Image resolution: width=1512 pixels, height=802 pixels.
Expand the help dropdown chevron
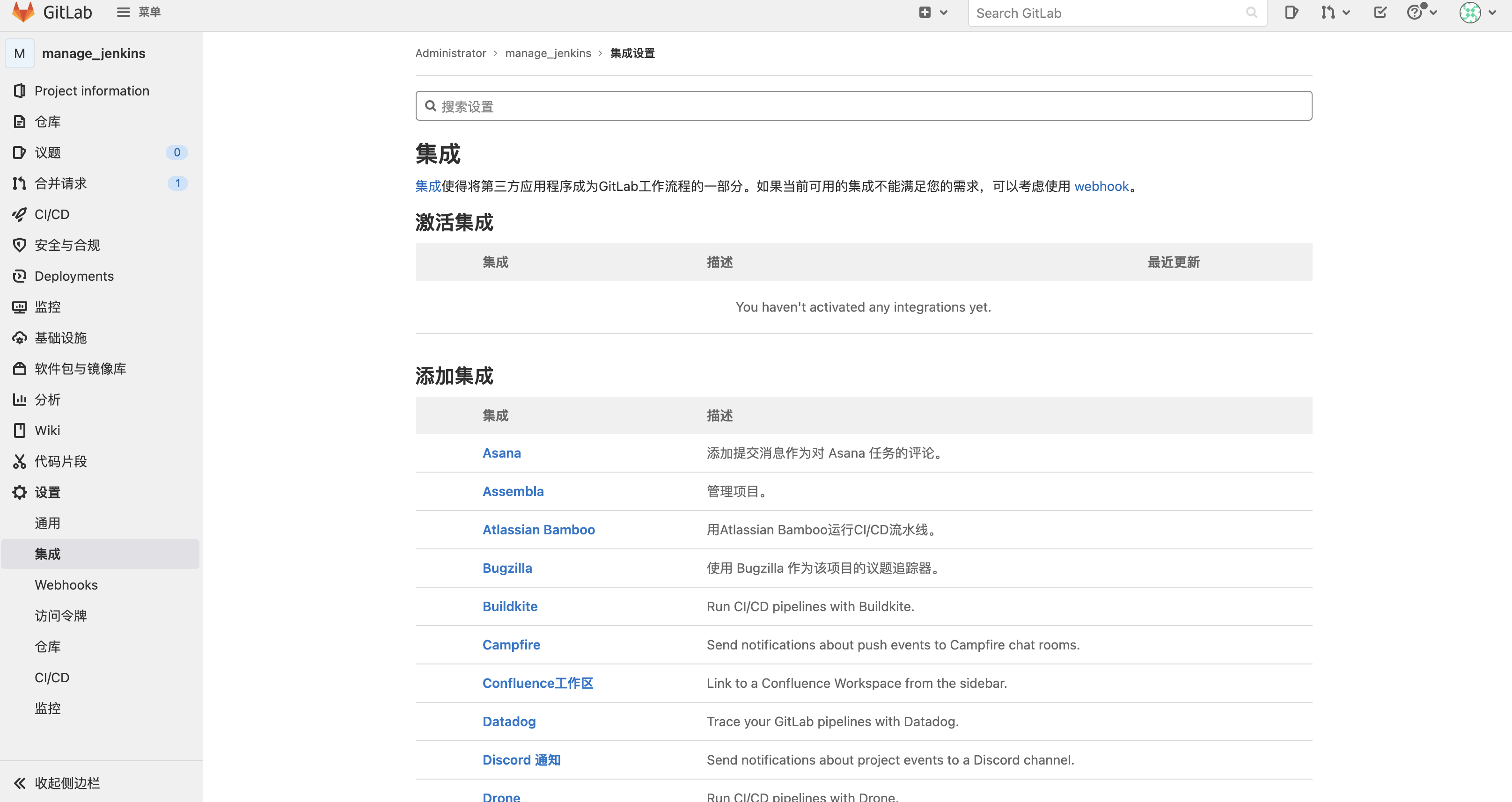[1433, 12]
